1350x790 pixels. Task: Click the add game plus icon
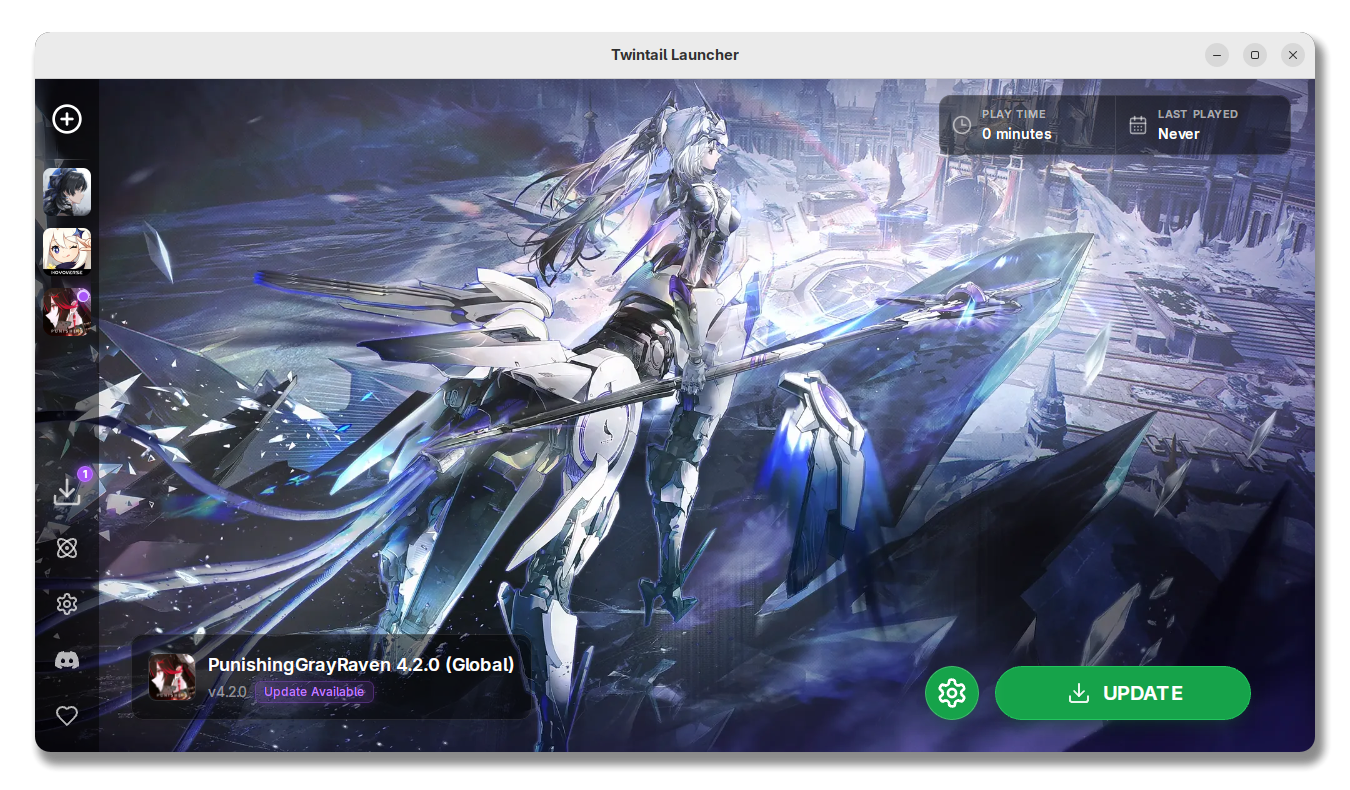click(x=67, y=119)
